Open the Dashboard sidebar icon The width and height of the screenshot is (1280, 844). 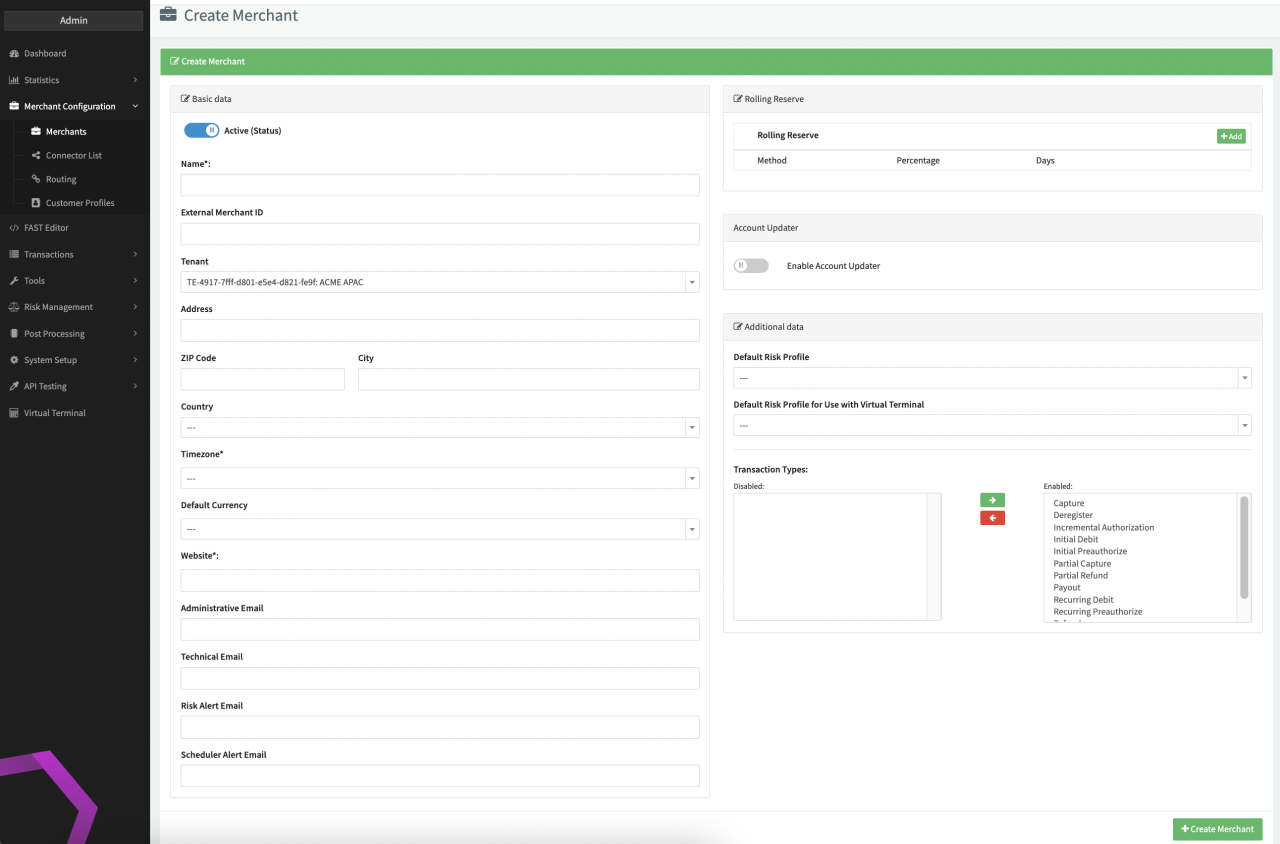tap(12, 53)
